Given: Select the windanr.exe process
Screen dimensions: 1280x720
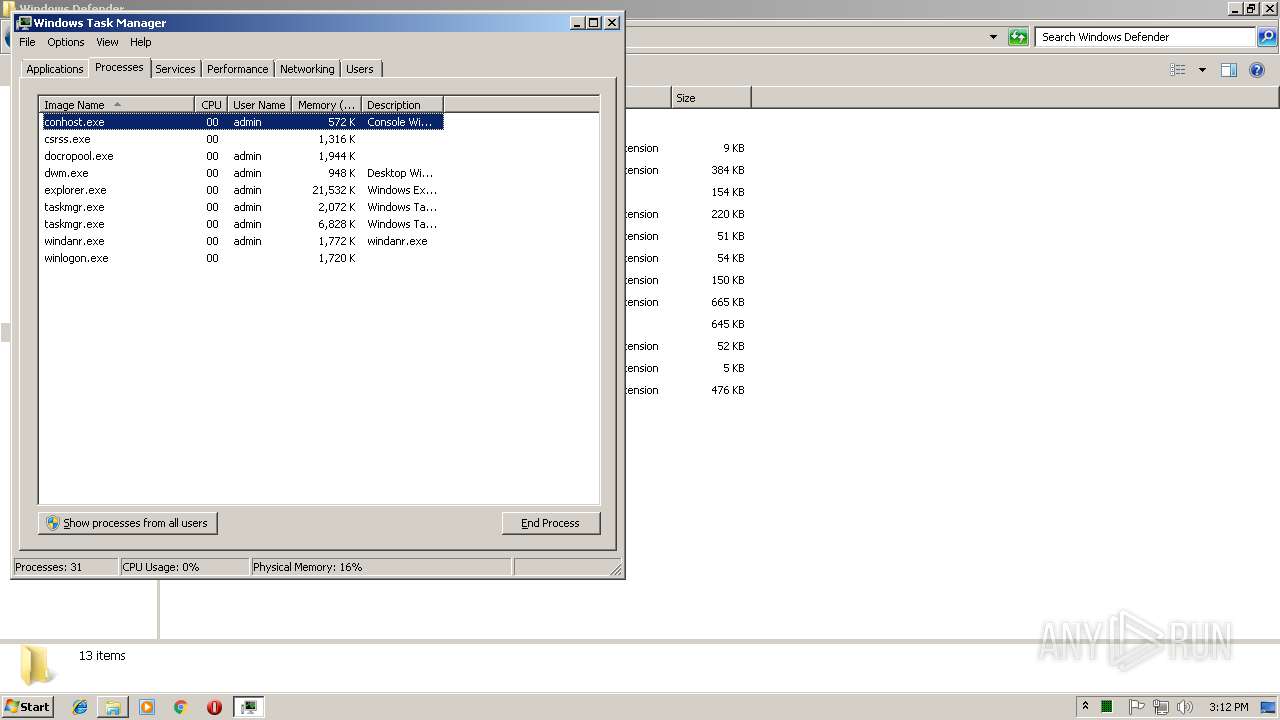Looking at the screenshot, I should click(x=243, y=241).
